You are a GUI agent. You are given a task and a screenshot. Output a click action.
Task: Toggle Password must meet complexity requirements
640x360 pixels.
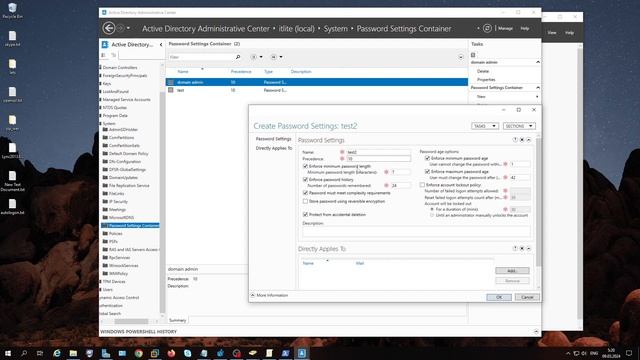(x=305, y=193)
